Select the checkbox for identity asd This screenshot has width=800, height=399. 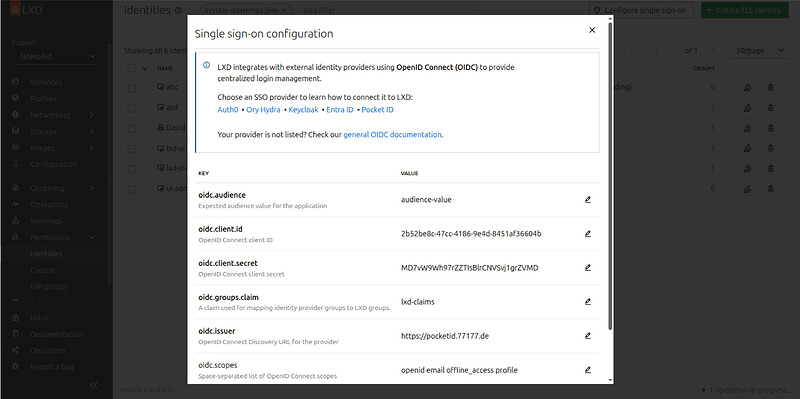pyautogui.click(x=132, y=108)
